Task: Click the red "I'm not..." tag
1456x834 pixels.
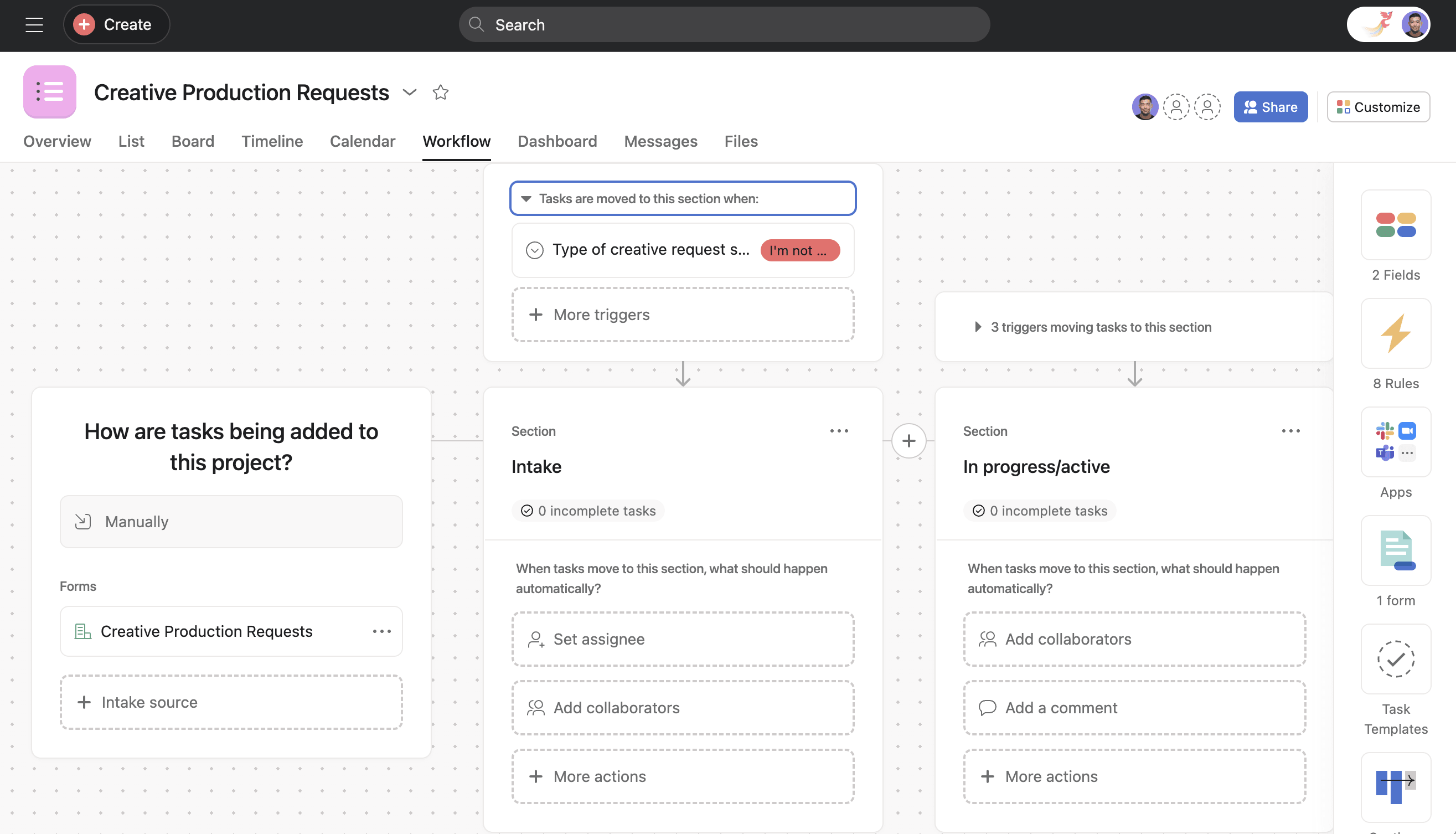Action: pyautogui.click(x=800, y=250)
